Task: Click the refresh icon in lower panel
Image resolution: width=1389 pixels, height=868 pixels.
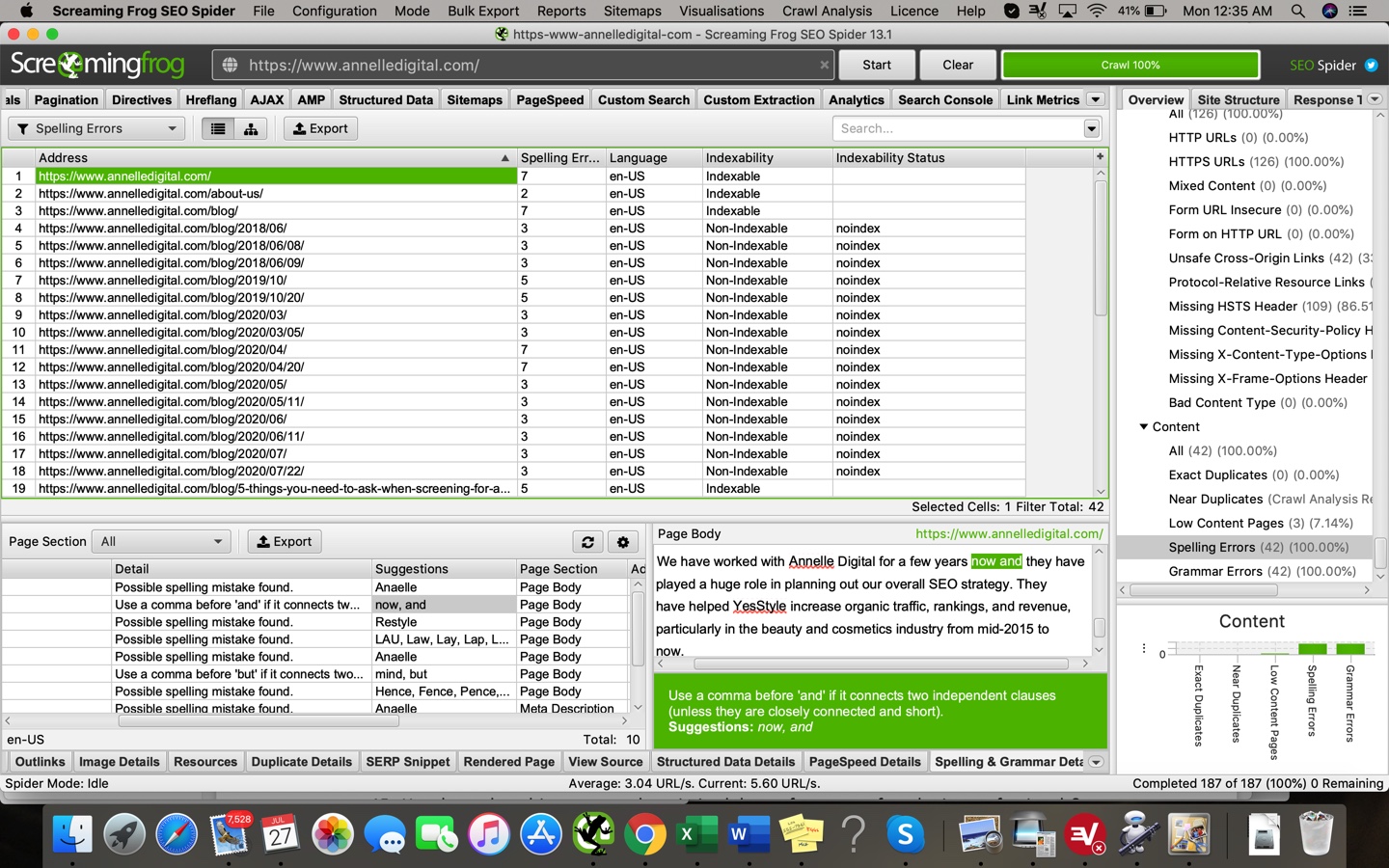Action: 587,542
